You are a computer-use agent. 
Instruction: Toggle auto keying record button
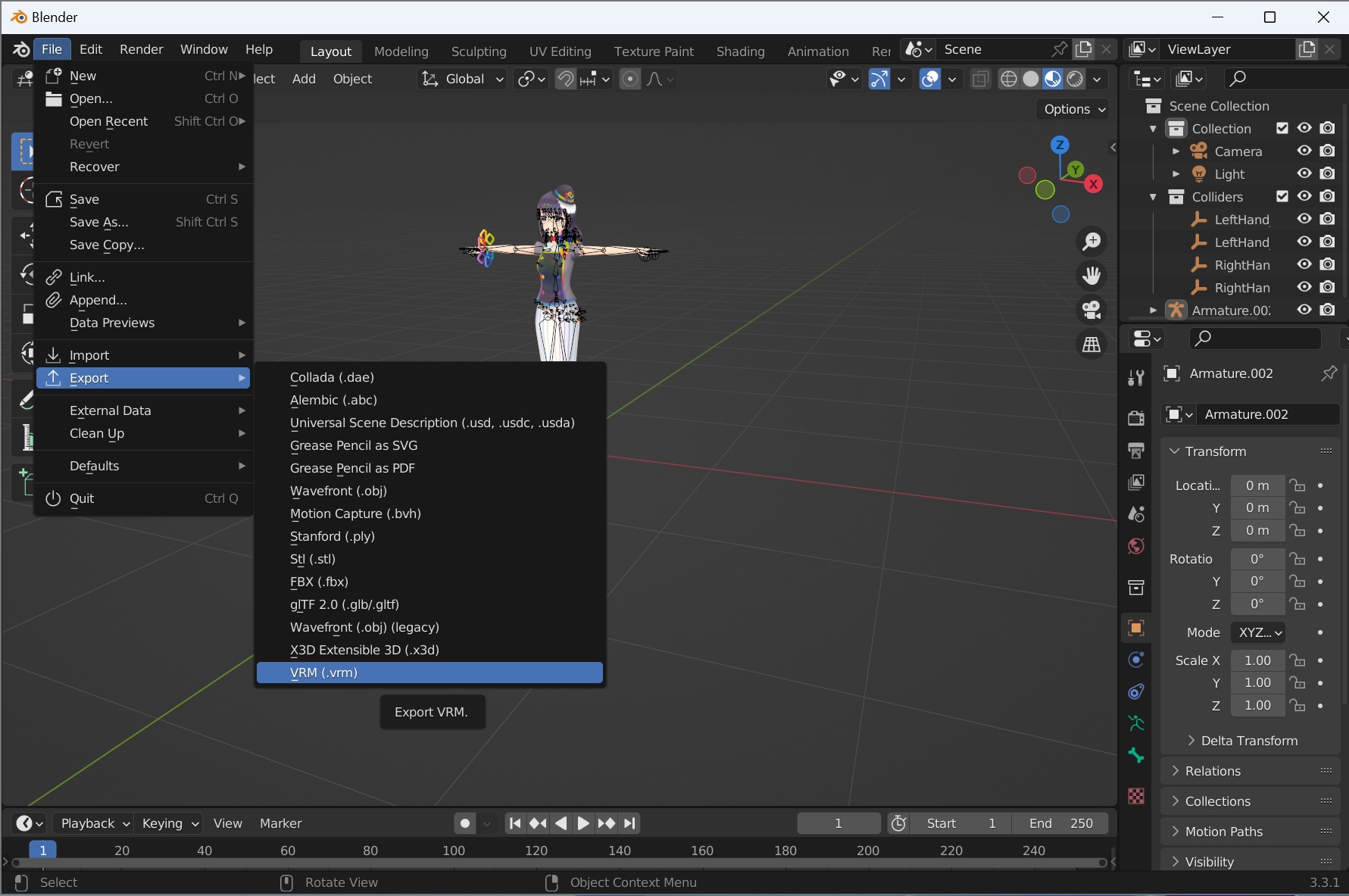[x=465, y=823]
